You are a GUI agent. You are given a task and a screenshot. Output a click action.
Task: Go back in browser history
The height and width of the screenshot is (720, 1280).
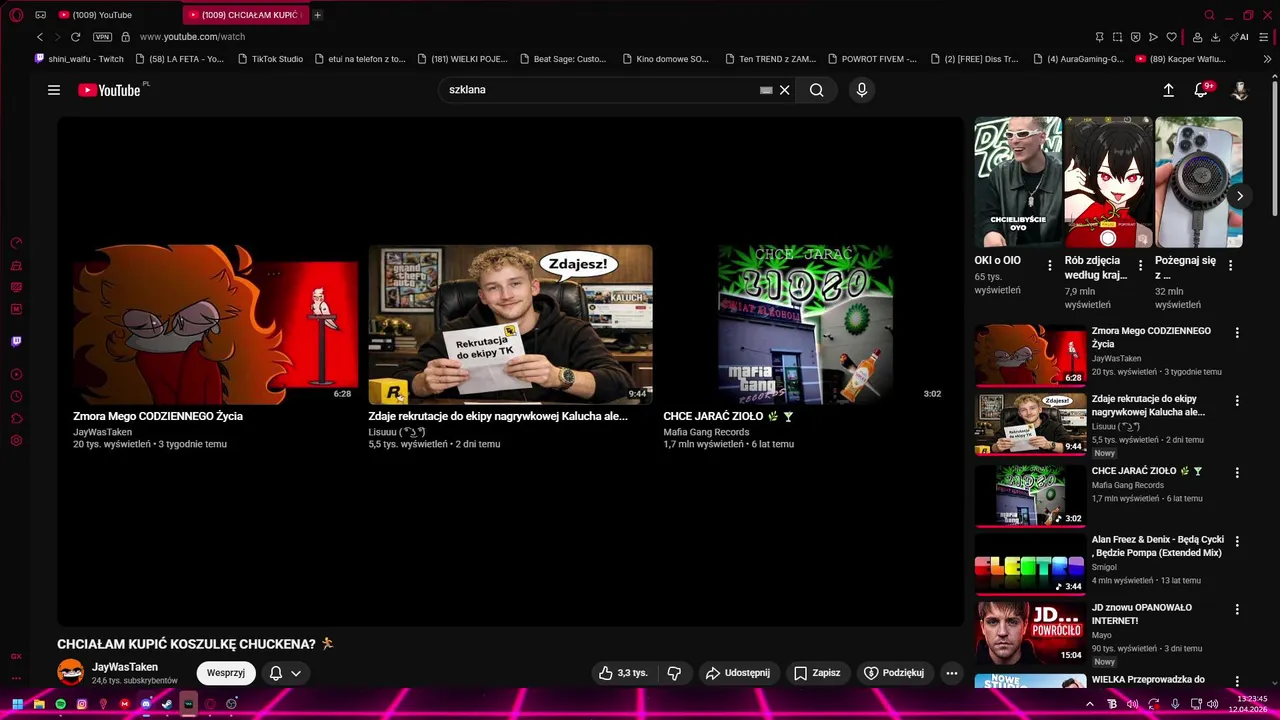tap(40, 37)
